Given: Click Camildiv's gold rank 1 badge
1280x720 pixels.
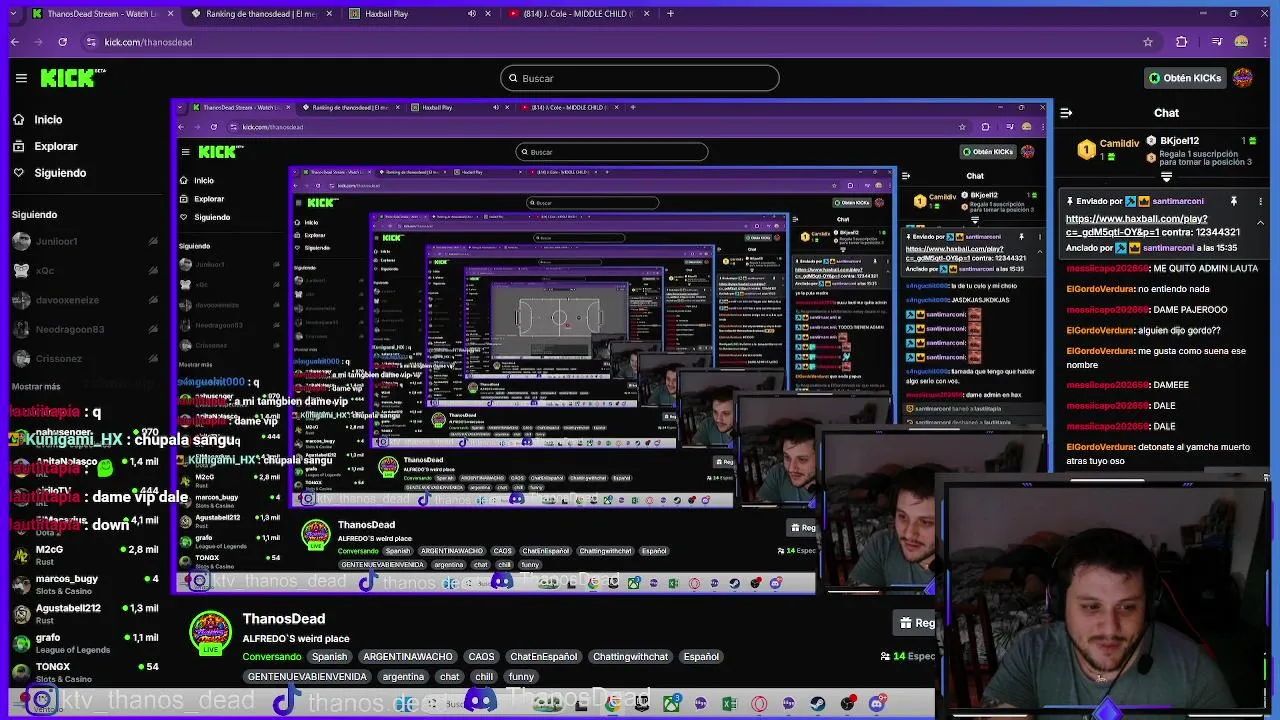Looking at the screenshot, I should coord(1086,151).
